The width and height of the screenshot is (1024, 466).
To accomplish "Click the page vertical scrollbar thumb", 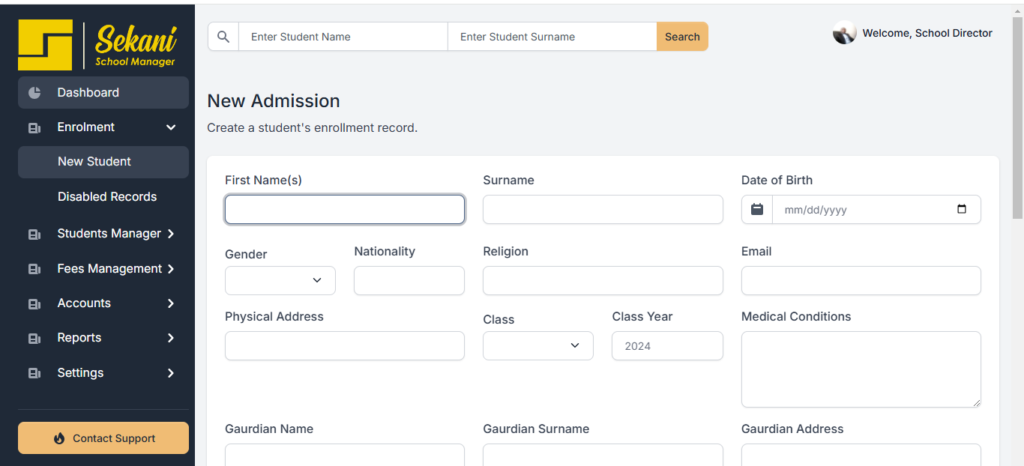I will pos(1017,119).
